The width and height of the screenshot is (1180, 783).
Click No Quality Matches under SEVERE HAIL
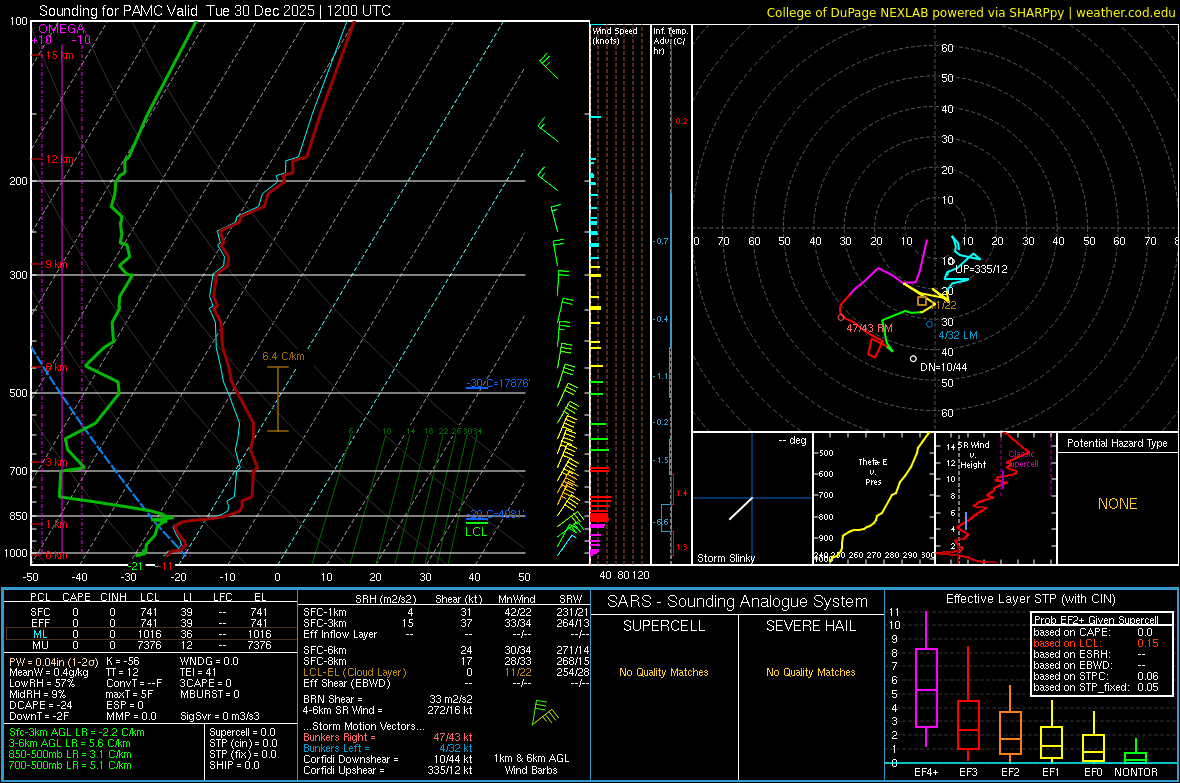[x=810, y=672]
